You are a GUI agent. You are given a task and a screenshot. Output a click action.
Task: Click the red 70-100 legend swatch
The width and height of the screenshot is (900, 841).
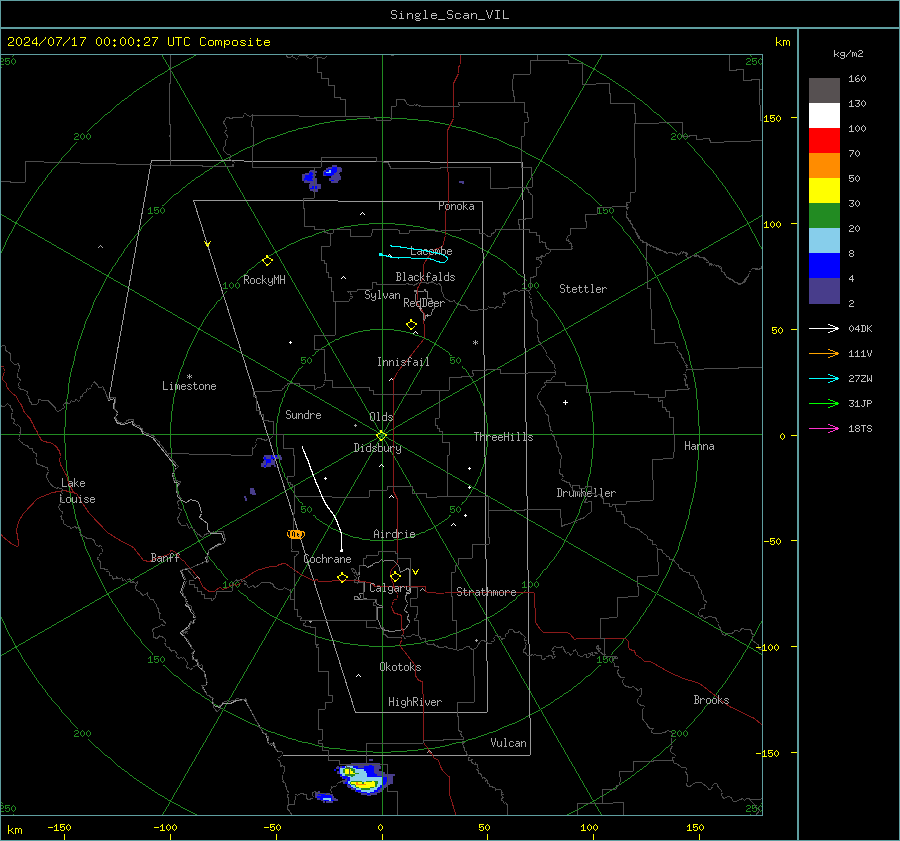click(x=824, y=141)
